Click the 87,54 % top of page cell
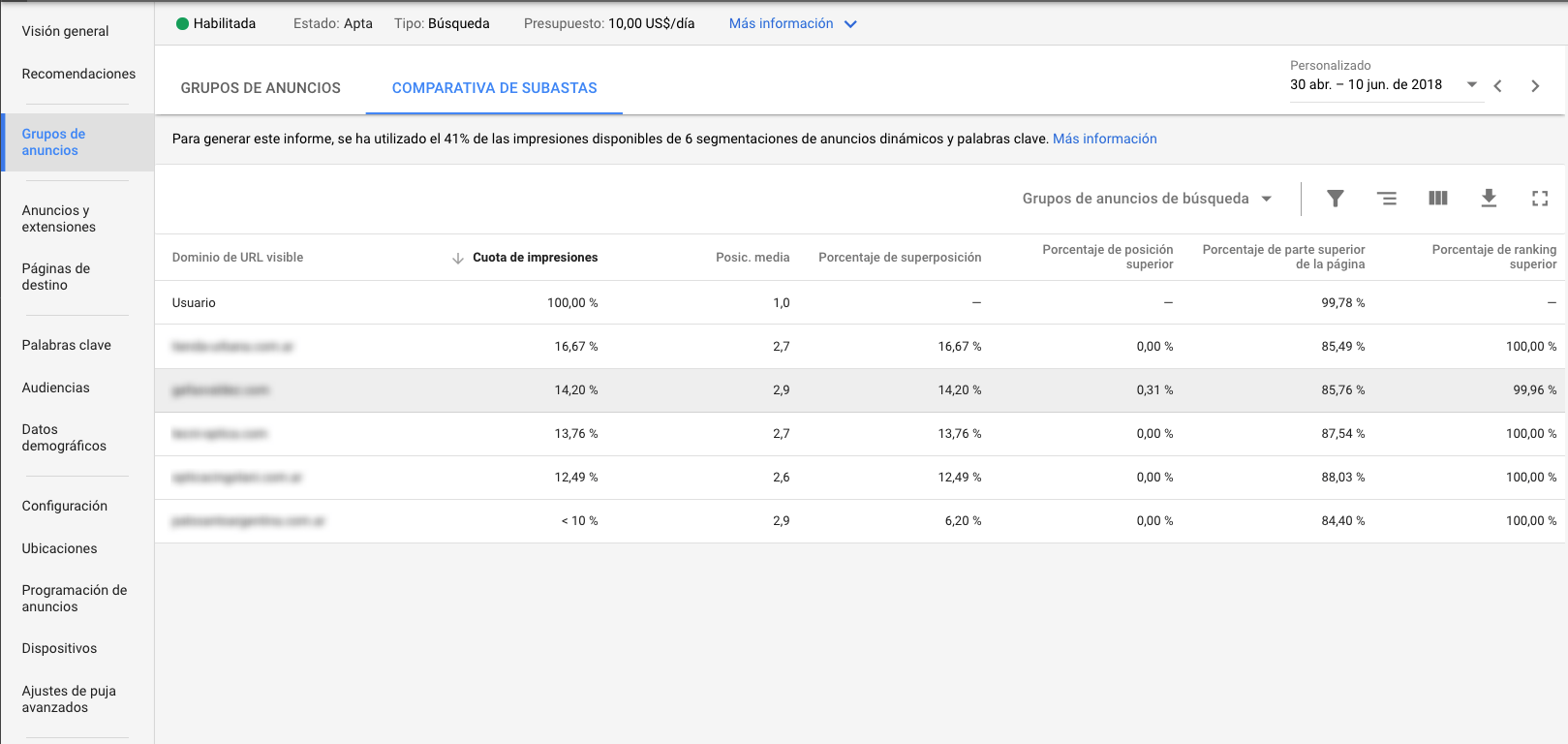 point(1343,434)
